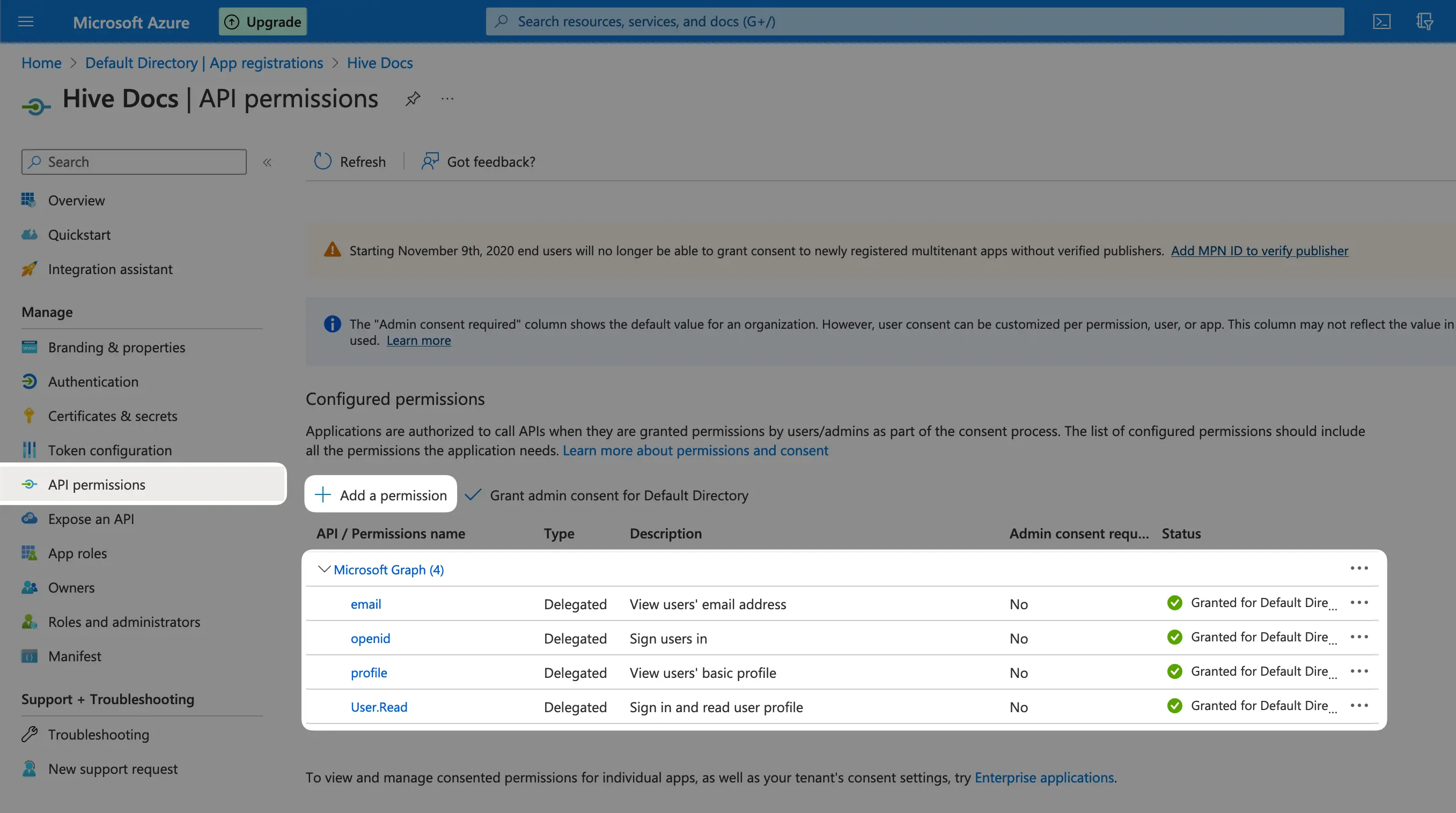Click the Troubleshooting wrench icon
Screen dimensions: 1456x813
tap(29, 734)
